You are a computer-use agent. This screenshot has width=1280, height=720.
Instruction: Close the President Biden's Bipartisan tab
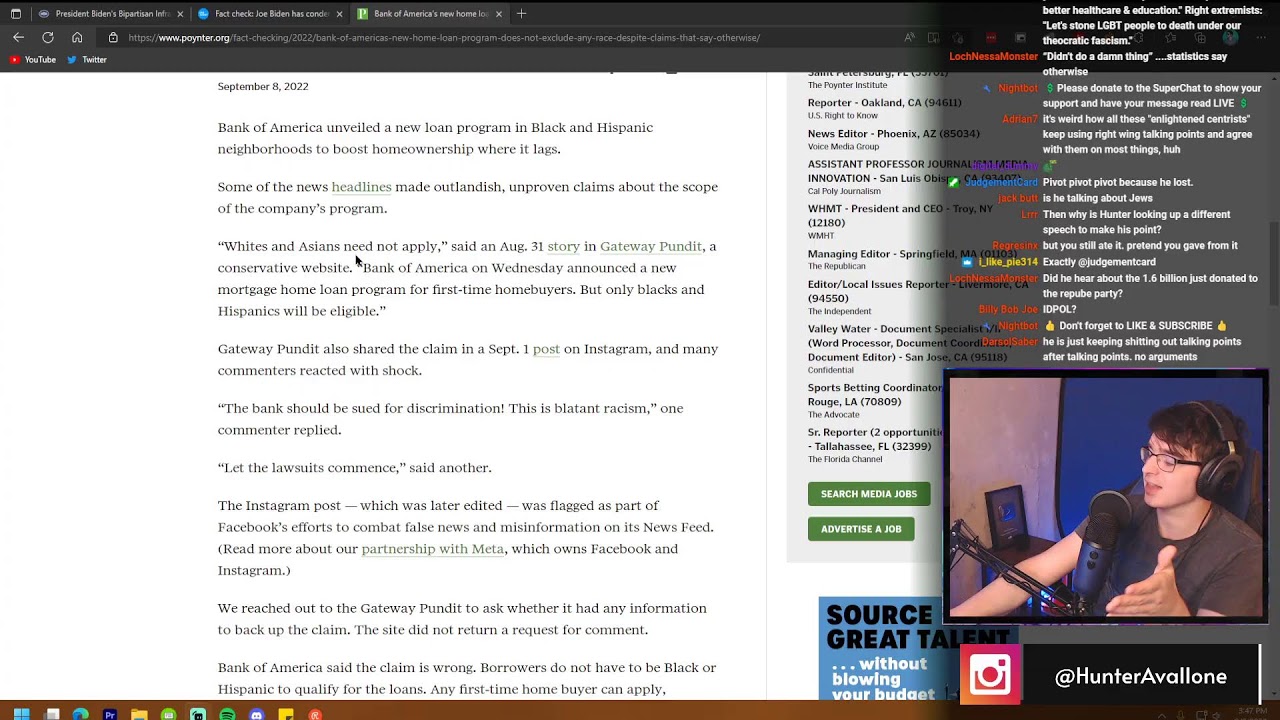click(180, 14)
